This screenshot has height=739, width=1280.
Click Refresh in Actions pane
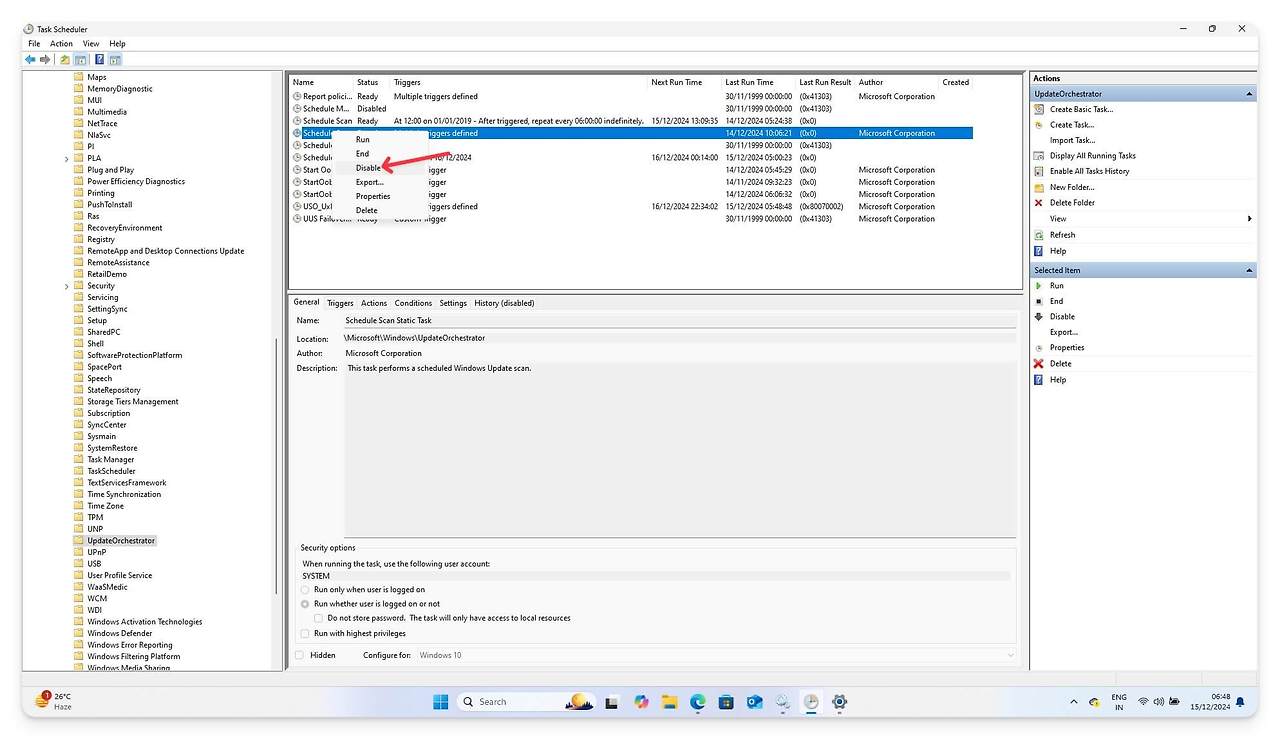tap(1062, 235)
